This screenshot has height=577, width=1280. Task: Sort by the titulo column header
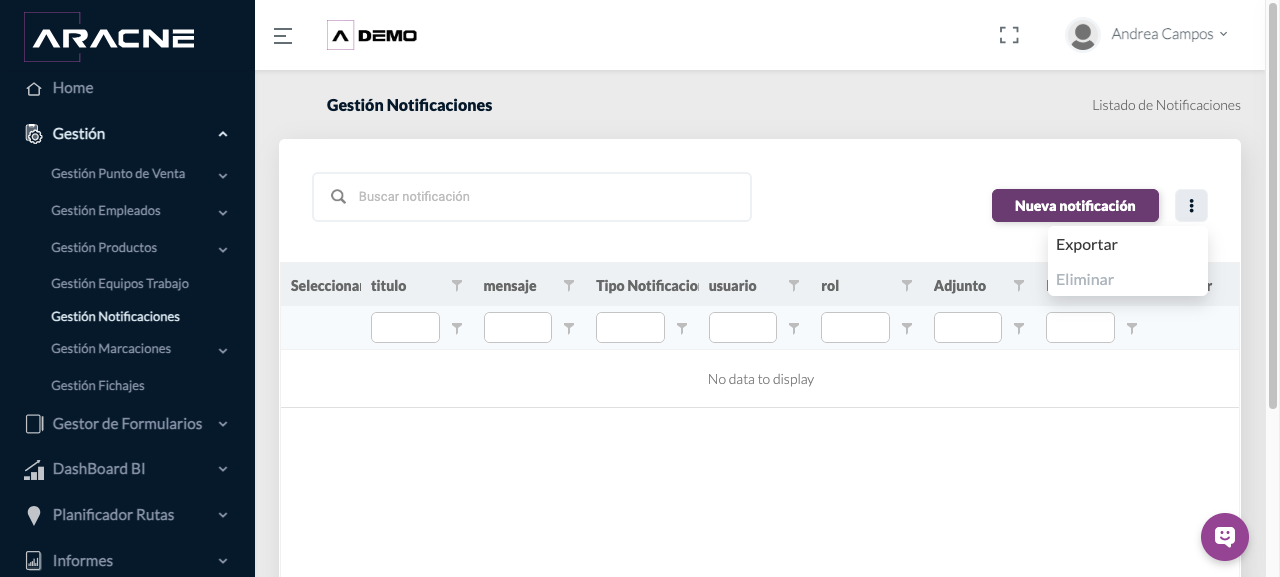point(389,286)
